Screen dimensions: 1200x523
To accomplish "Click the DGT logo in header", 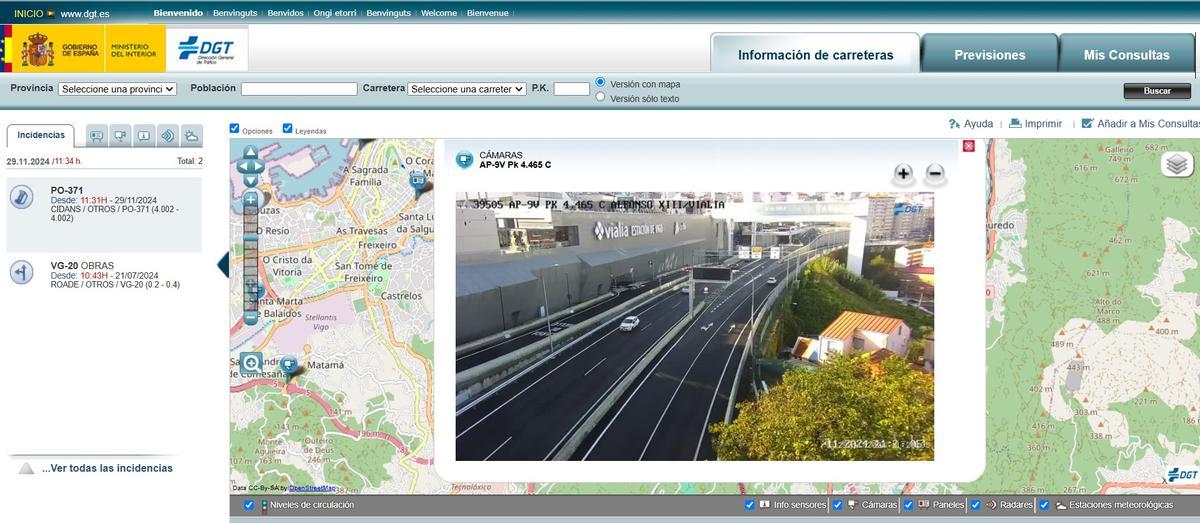I will pyautogui.click(x=206, y=48).
